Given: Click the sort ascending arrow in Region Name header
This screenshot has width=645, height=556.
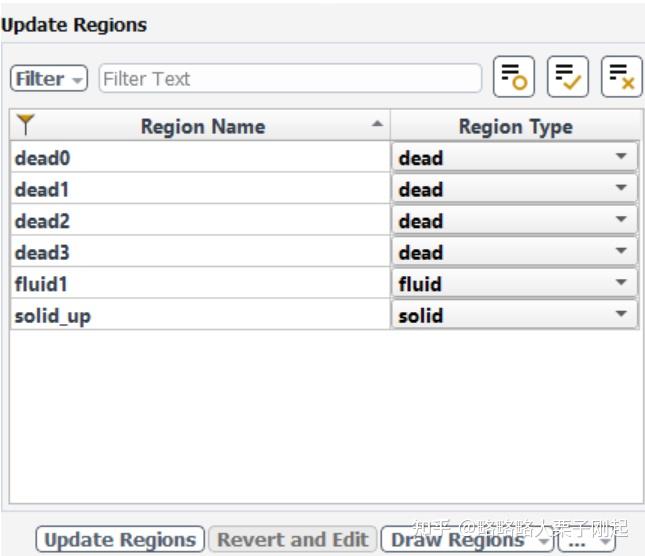Looking at the screenshot, I should (x=377, y=124).
